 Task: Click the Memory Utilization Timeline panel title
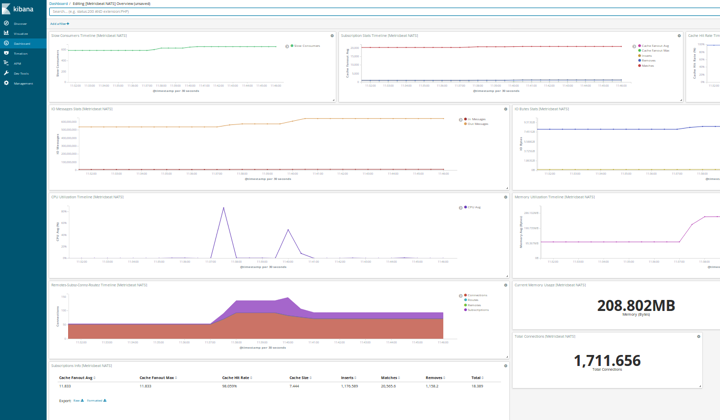[x=555, y=197]
